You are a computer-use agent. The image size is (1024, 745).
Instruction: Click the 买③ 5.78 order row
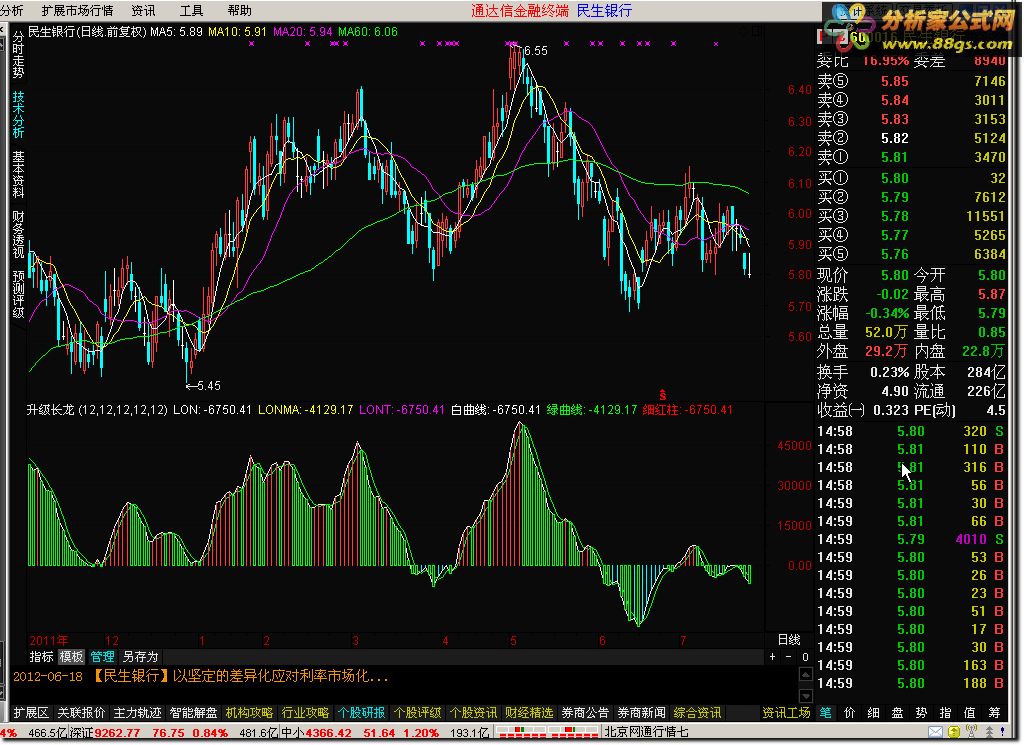912,216
